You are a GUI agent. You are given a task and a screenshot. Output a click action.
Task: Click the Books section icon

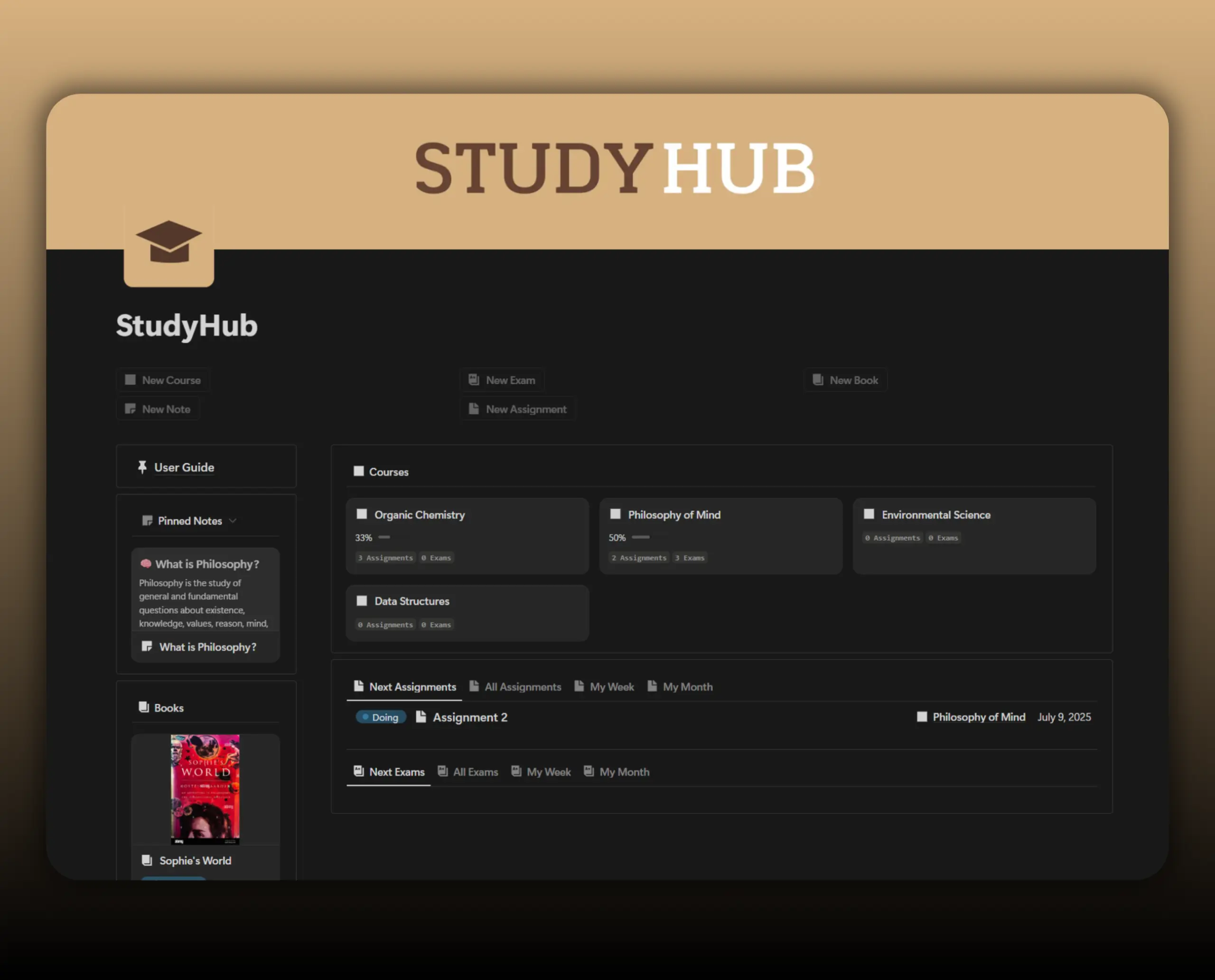pyautogui.click(x=142, y=707)
